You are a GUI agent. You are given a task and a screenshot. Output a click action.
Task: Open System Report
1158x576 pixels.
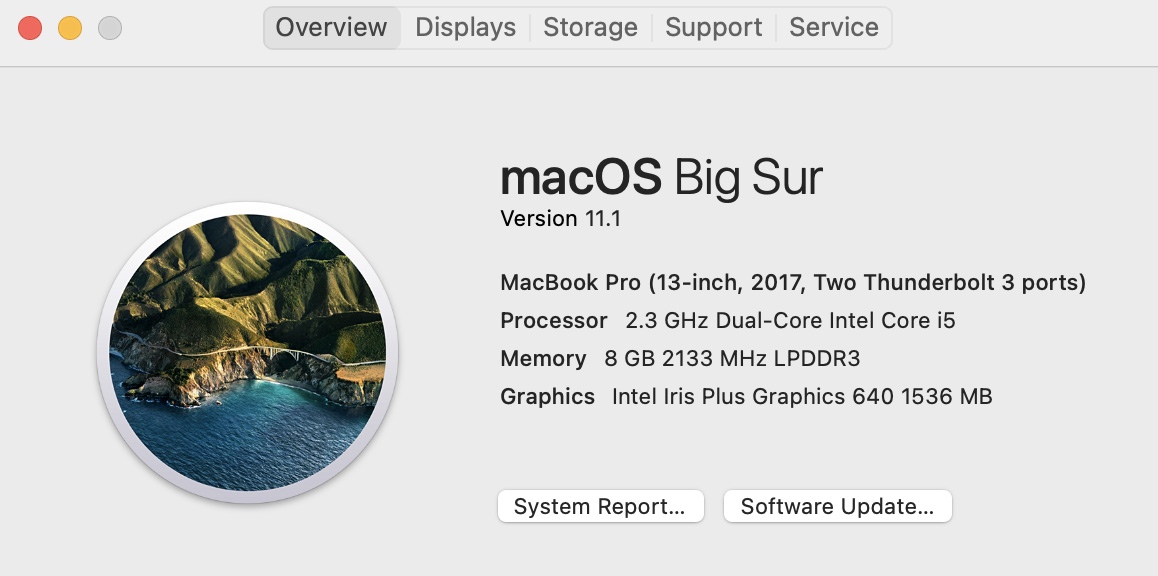pyautogui.click(x=600, y=507)
